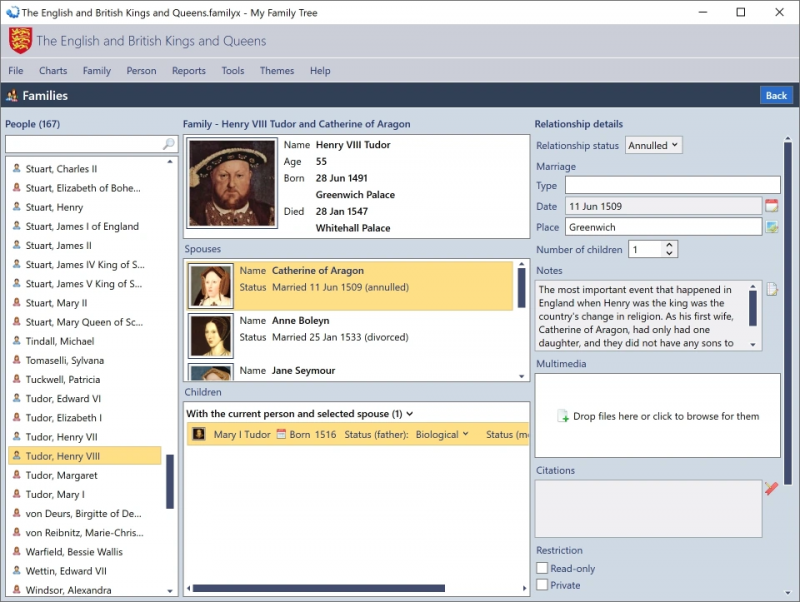Select Stuart, James I of England
The height and width of the screenshot is (602, 800).
point(85,226)
